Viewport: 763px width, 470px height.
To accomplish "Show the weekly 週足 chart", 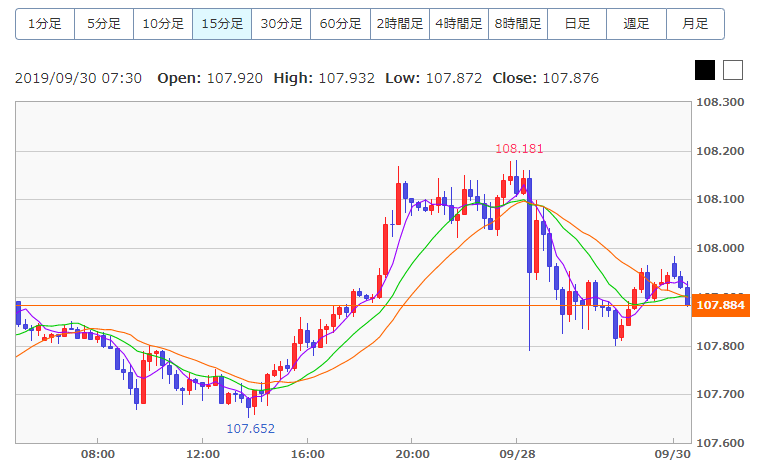I will click(x=636, y=23).
